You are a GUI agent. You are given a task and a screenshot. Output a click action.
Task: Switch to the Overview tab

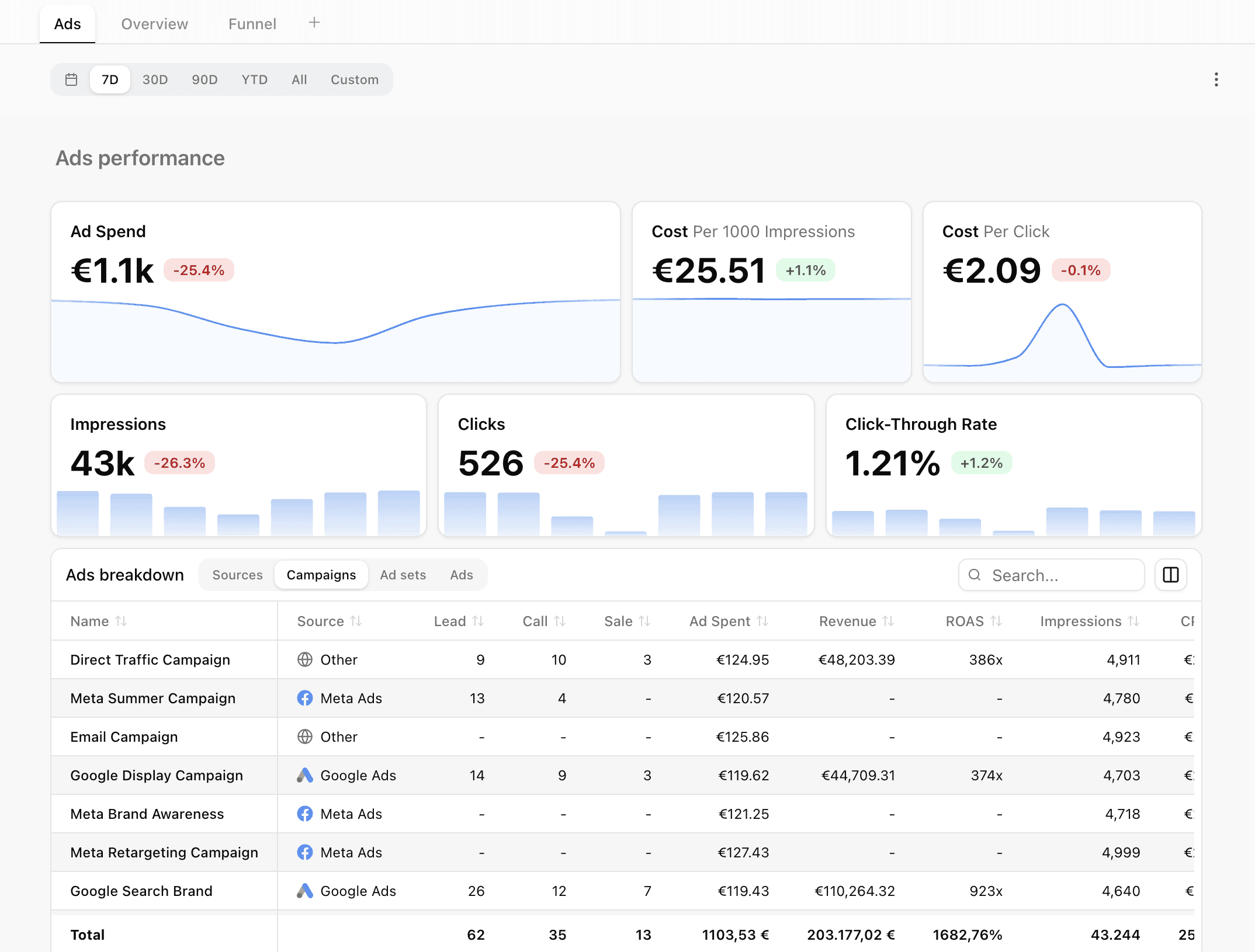[154, 24]
